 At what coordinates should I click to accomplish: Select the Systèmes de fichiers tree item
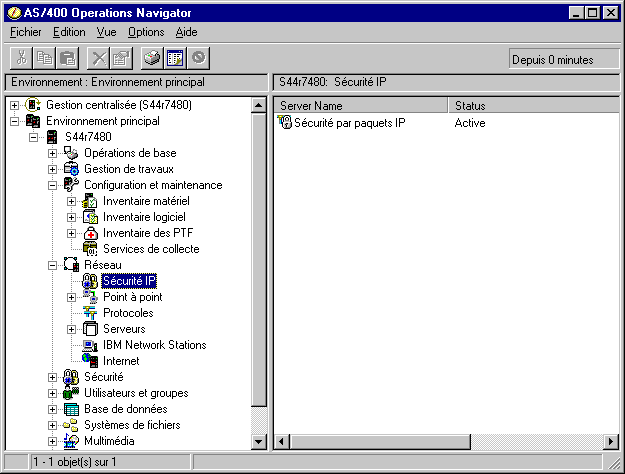point(132,425)
